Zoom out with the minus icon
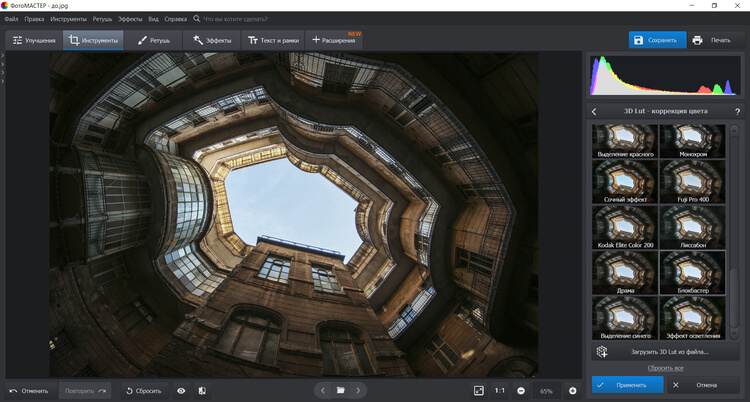 (x=521, y=390)
